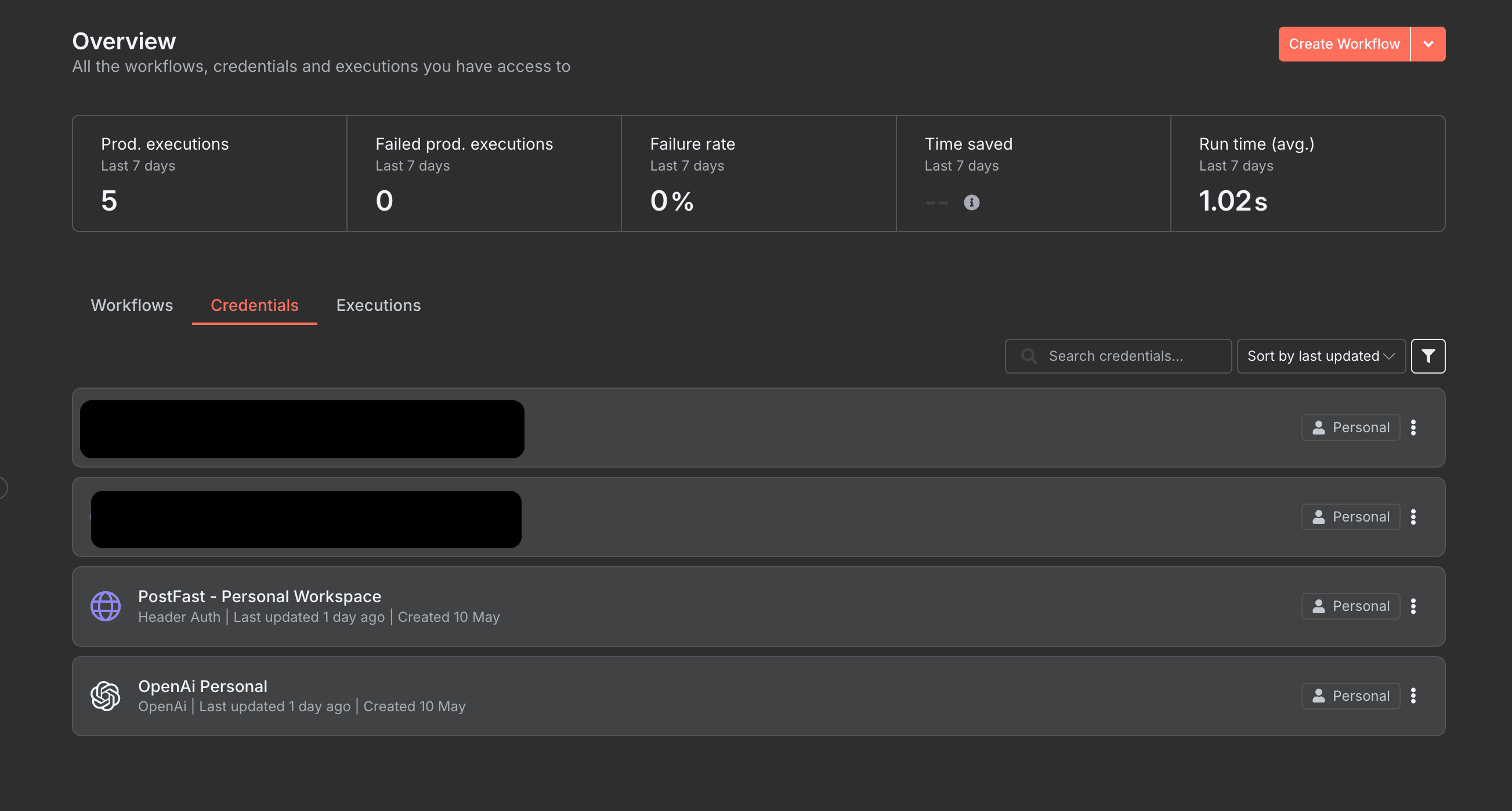
Task: Open the Sort by last updated dropdown
Action: [1321, 356]
